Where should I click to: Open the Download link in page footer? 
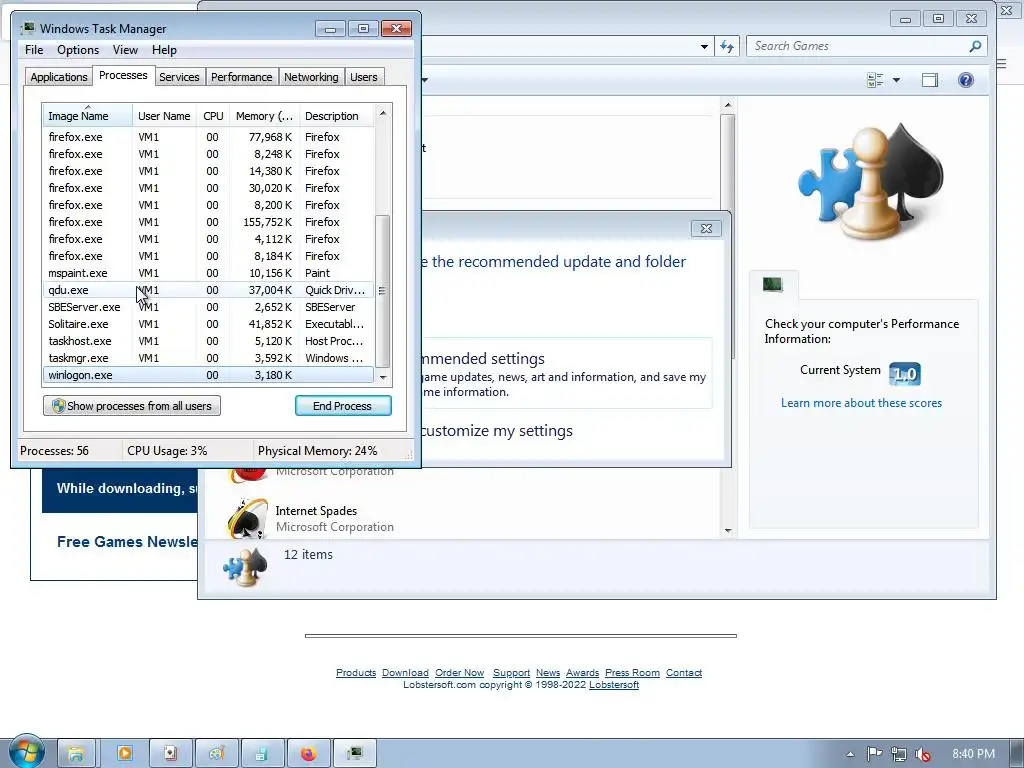[x=405, y=673]
